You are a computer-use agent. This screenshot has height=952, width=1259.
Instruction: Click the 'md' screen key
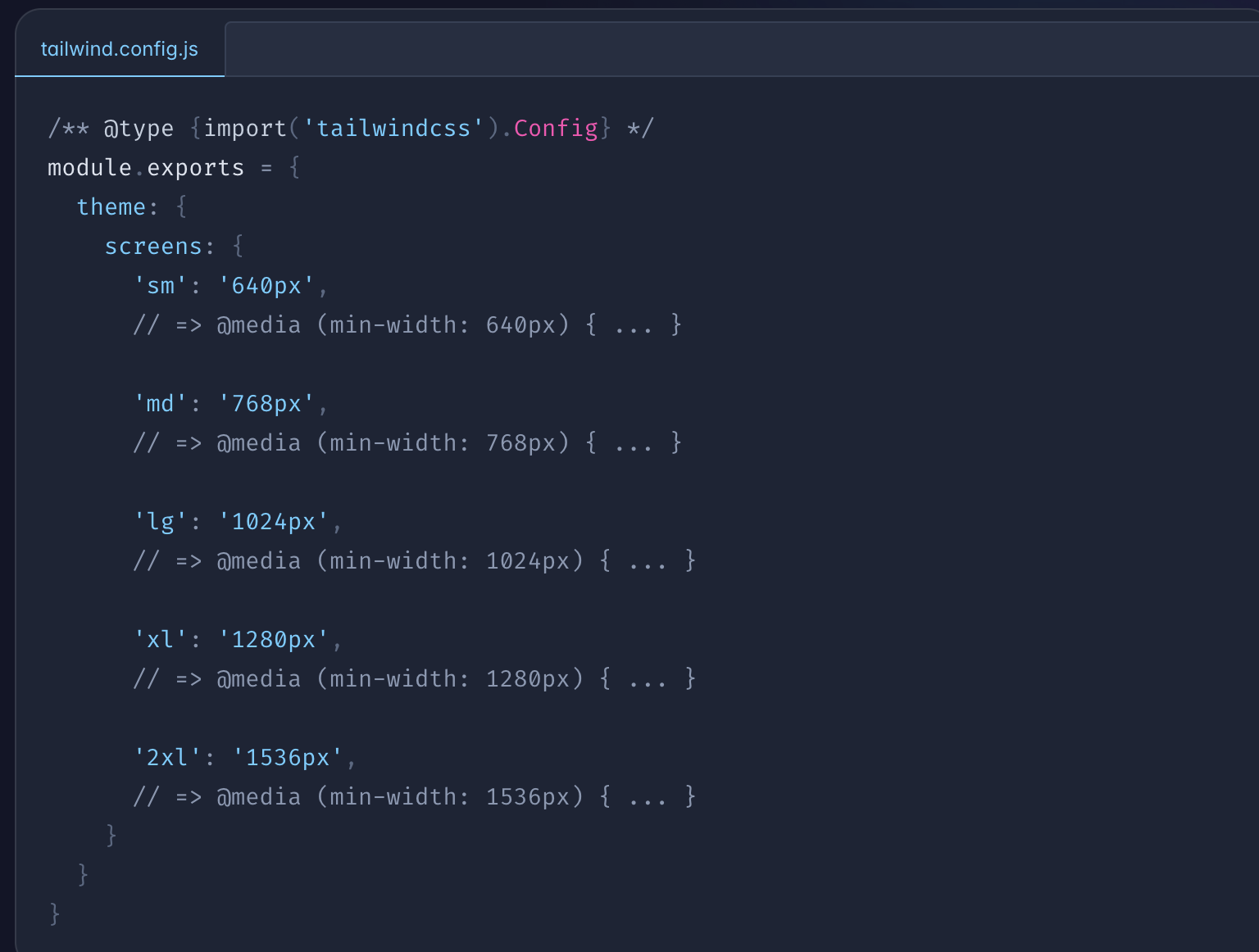[161, 404]
